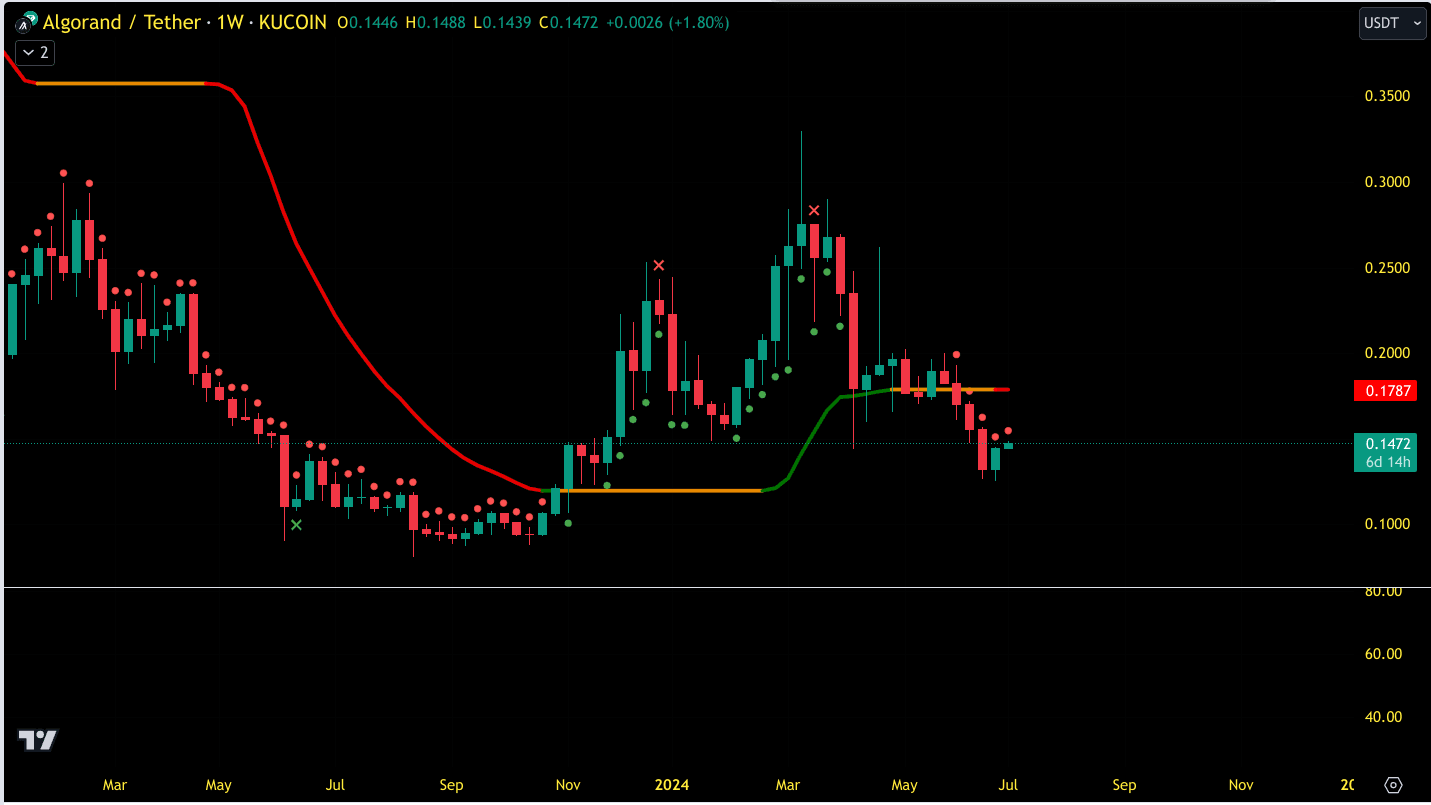Viewport: 1431px width, 805px height.
Task: Click the 2024 label on time axis
Action: pos(672,785)
